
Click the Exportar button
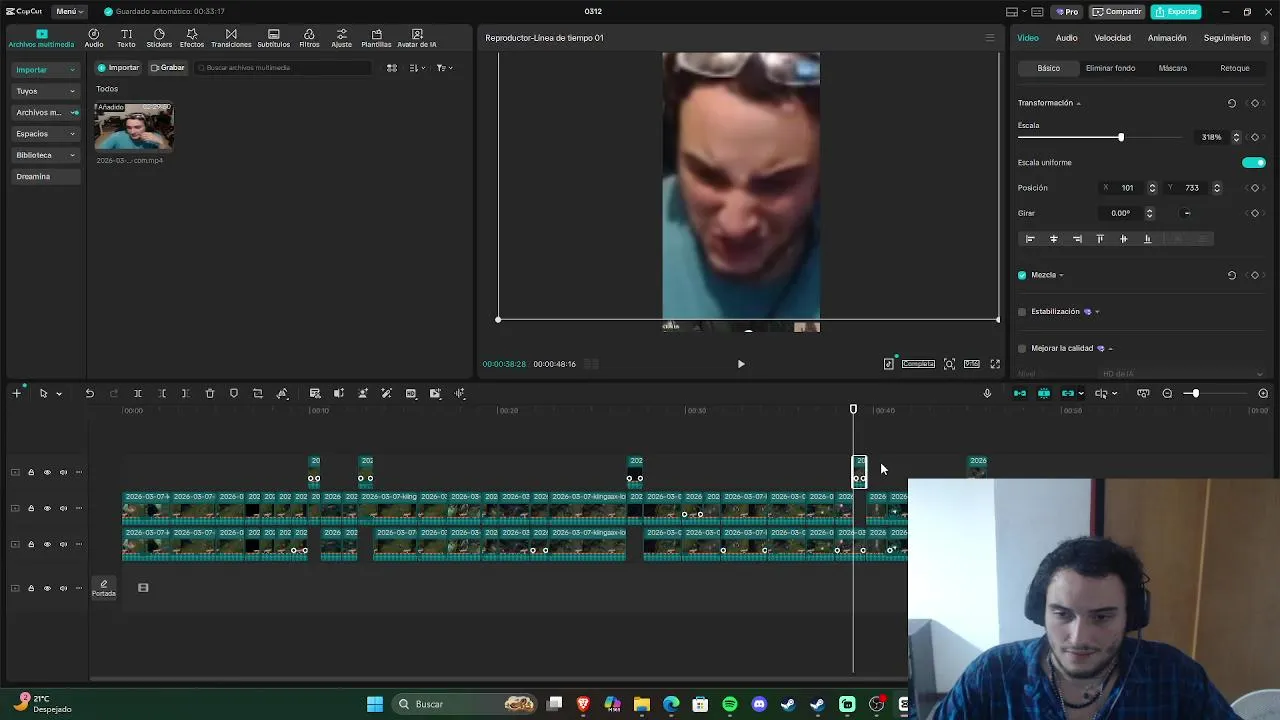[1176, 12]
